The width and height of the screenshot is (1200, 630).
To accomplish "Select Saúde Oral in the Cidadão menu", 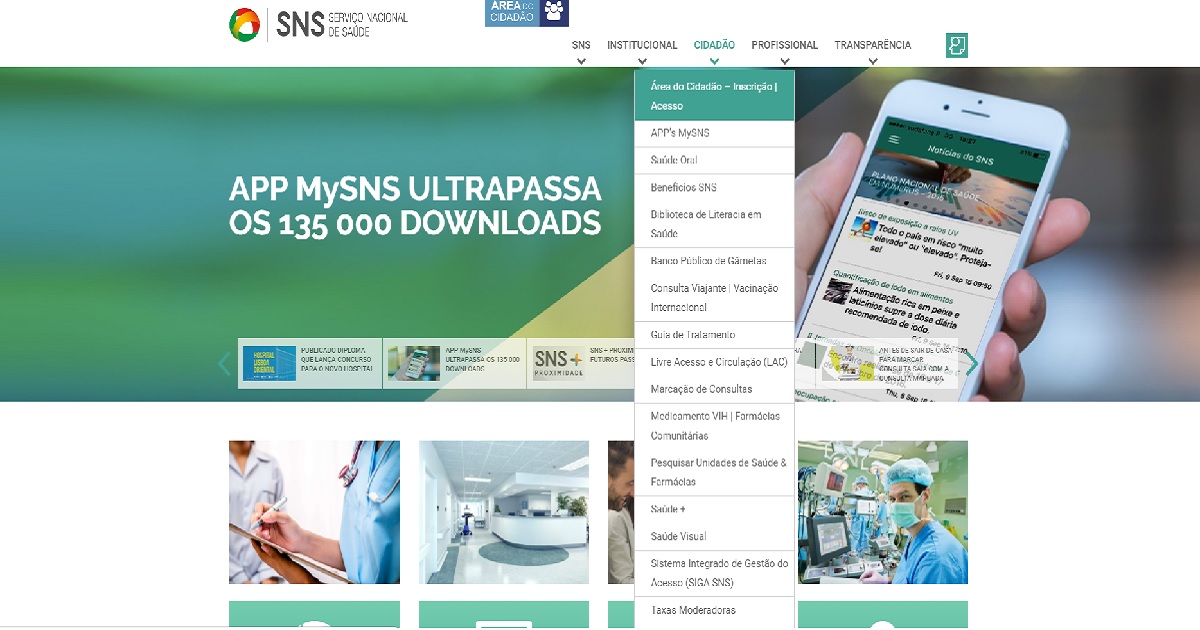I will click(x=674, y=160).
